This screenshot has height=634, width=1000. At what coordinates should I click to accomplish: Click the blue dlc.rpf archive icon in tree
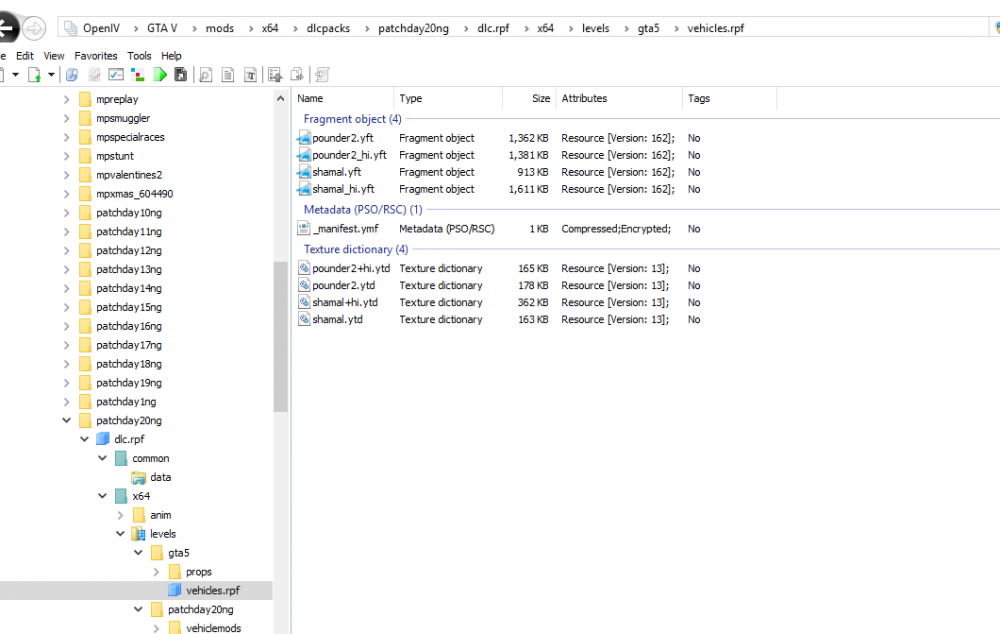coord(103,439)
